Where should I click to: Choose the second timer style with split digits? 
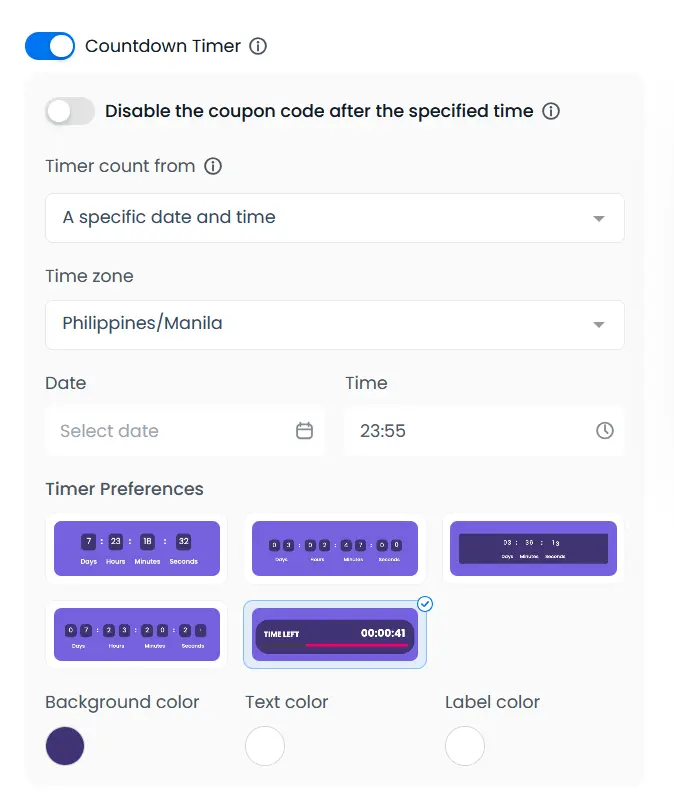click(335, 548)
